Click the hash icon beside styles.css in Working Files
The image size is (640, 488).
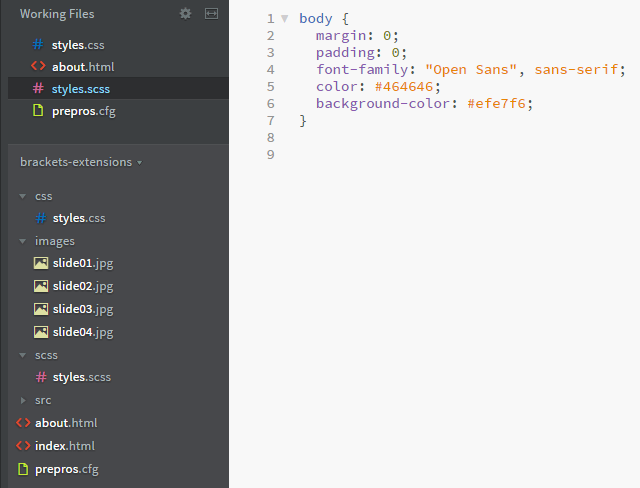pos(38,45)
